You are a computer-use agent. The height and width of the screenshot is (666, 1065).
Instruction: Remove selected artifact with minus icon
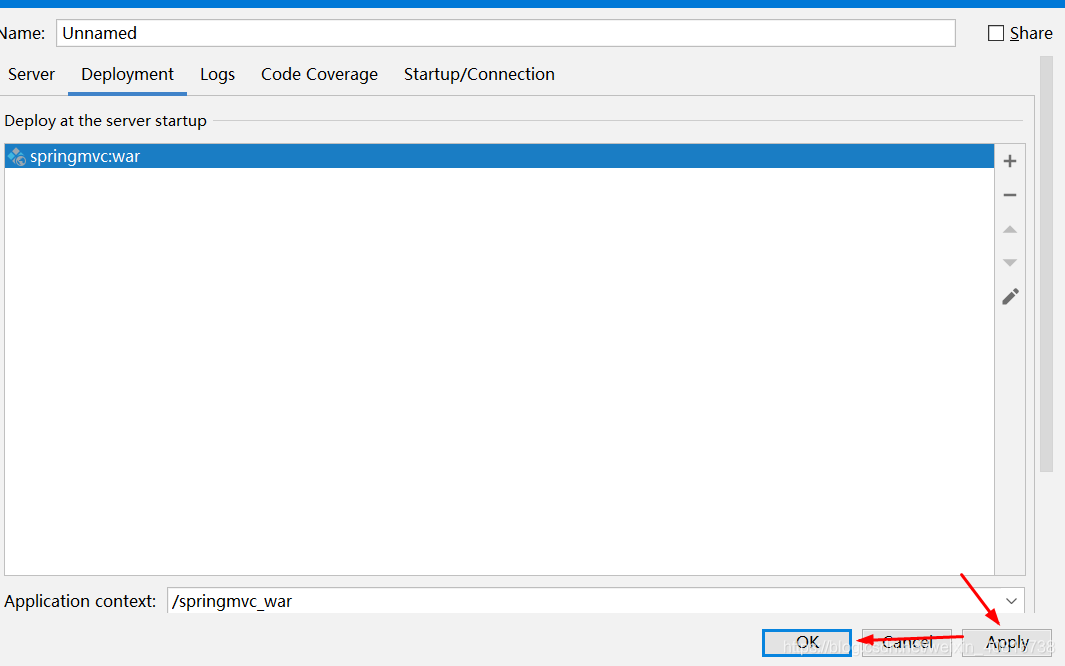click(1010, 196)
